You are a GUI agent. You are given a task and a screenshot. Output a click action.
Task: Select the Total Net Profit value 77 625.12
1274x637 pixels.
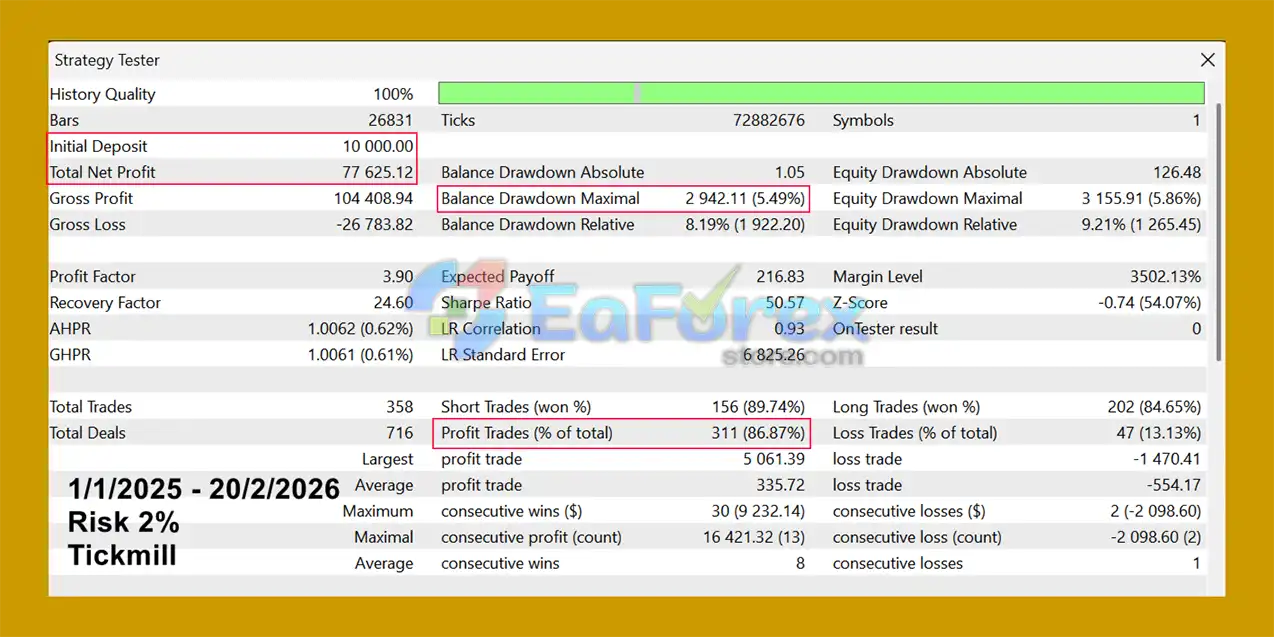[x=377, y=172]
